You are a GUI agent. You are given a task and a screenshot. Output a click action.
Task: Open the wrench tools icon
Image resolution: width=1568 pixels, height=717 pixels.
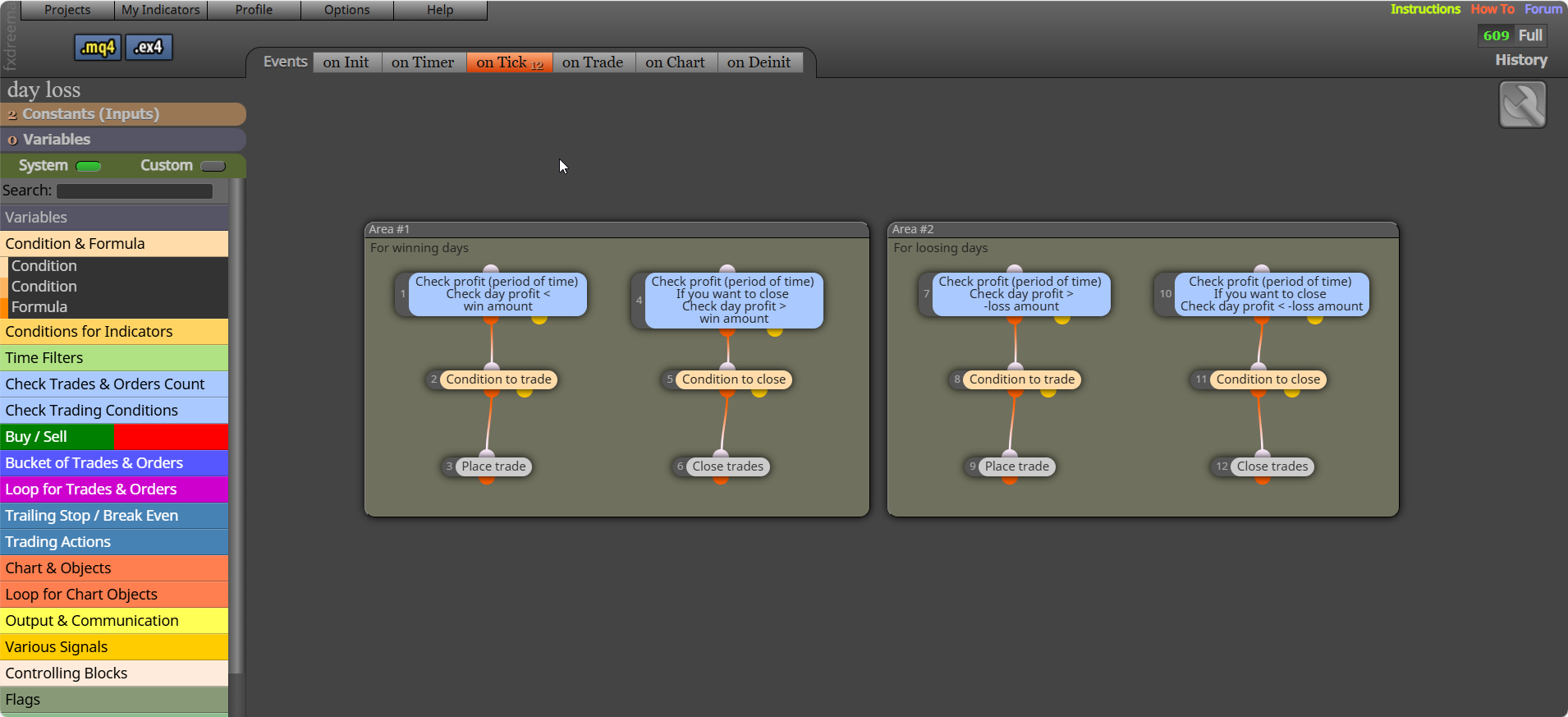1523,104
